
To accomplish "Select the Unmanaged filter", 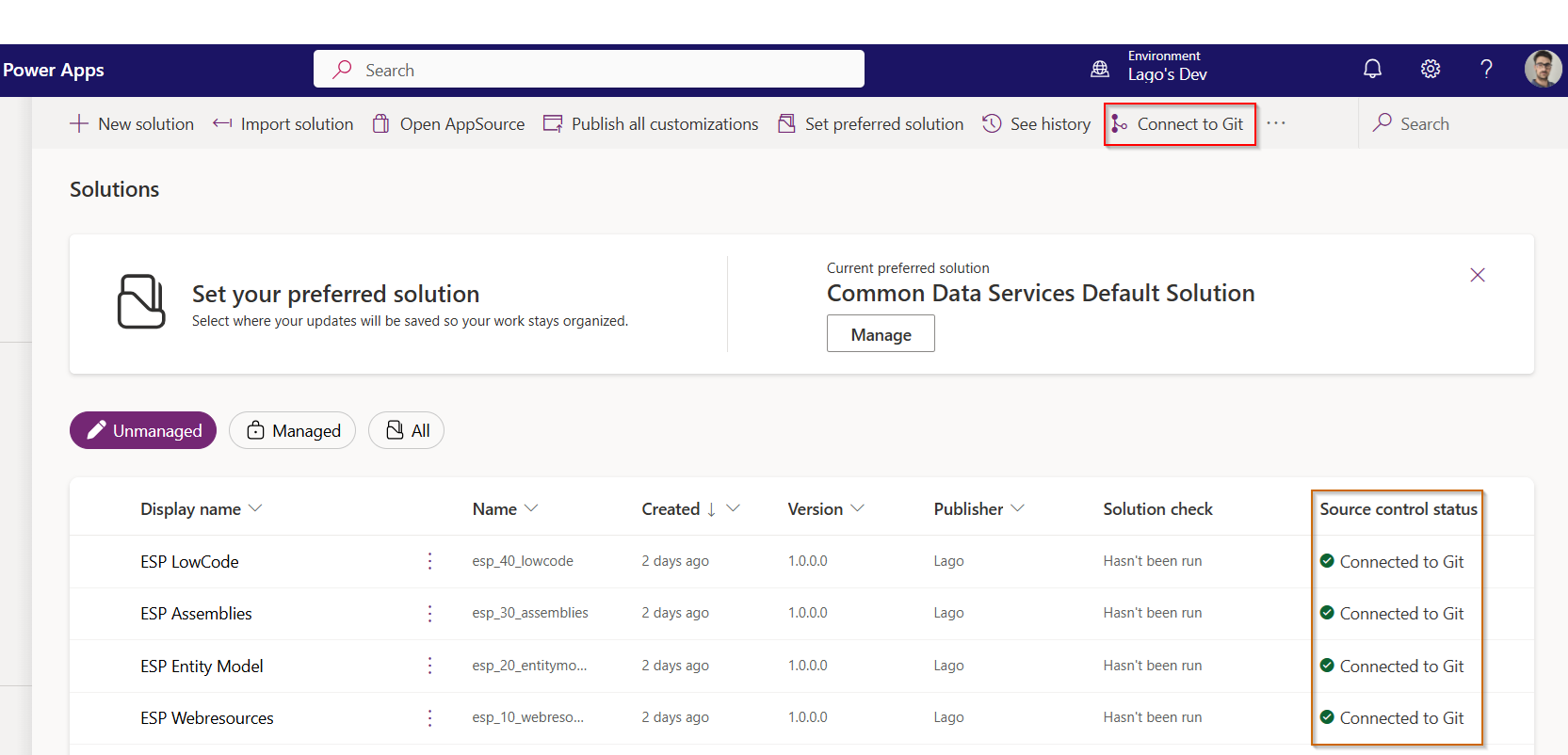I will click(143, 430).
